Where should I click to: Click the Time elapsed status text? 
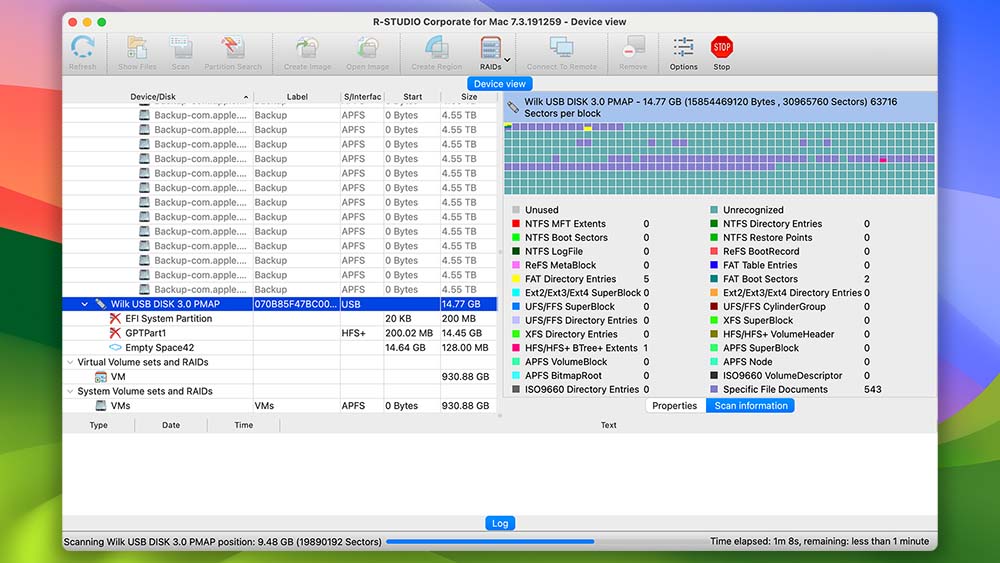pos(820,541)
